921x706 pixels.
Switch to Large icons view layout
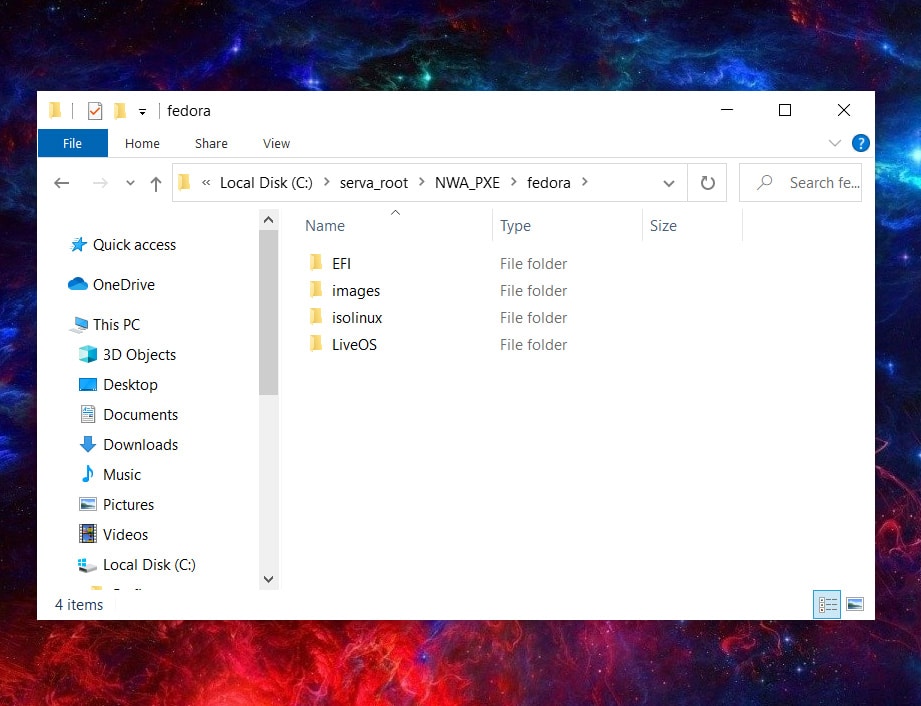[855, 604]
